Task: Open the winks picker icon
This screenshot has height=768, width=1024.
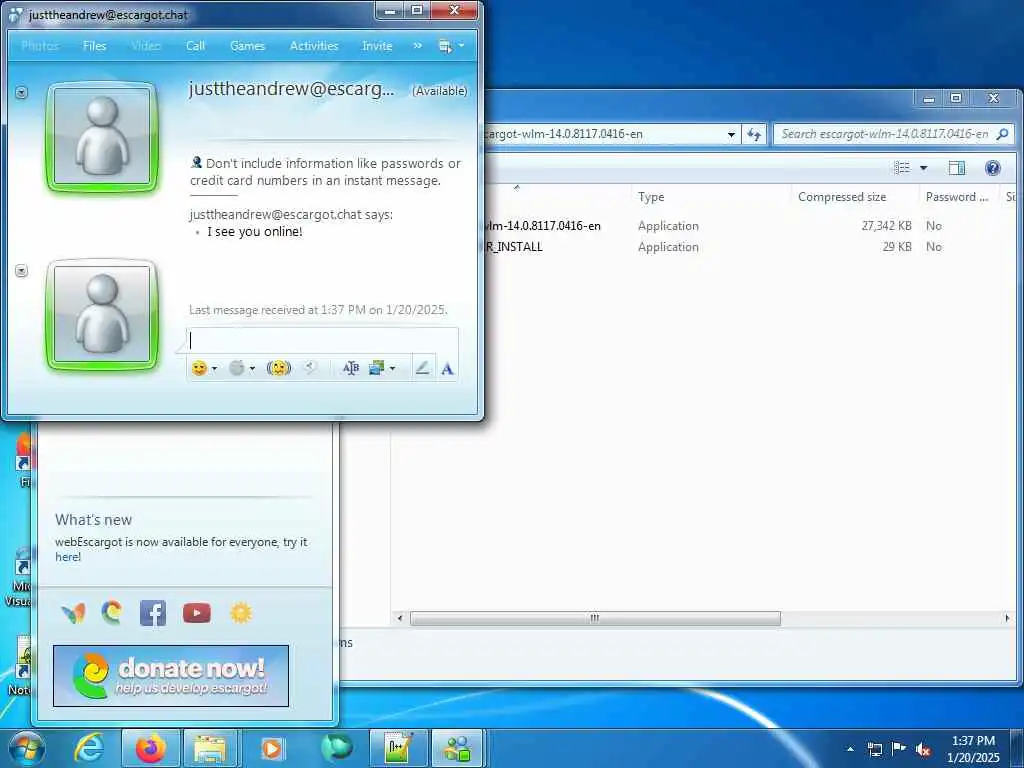Action: click(x=237, y=368)
